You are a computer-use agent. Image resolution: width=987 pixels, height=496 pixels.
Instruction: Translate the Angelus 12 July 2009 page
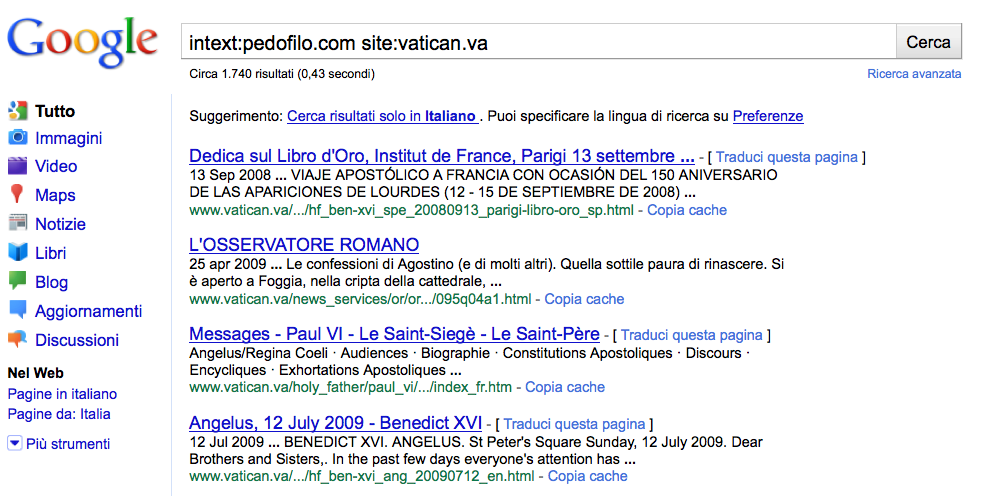[574, 424]
